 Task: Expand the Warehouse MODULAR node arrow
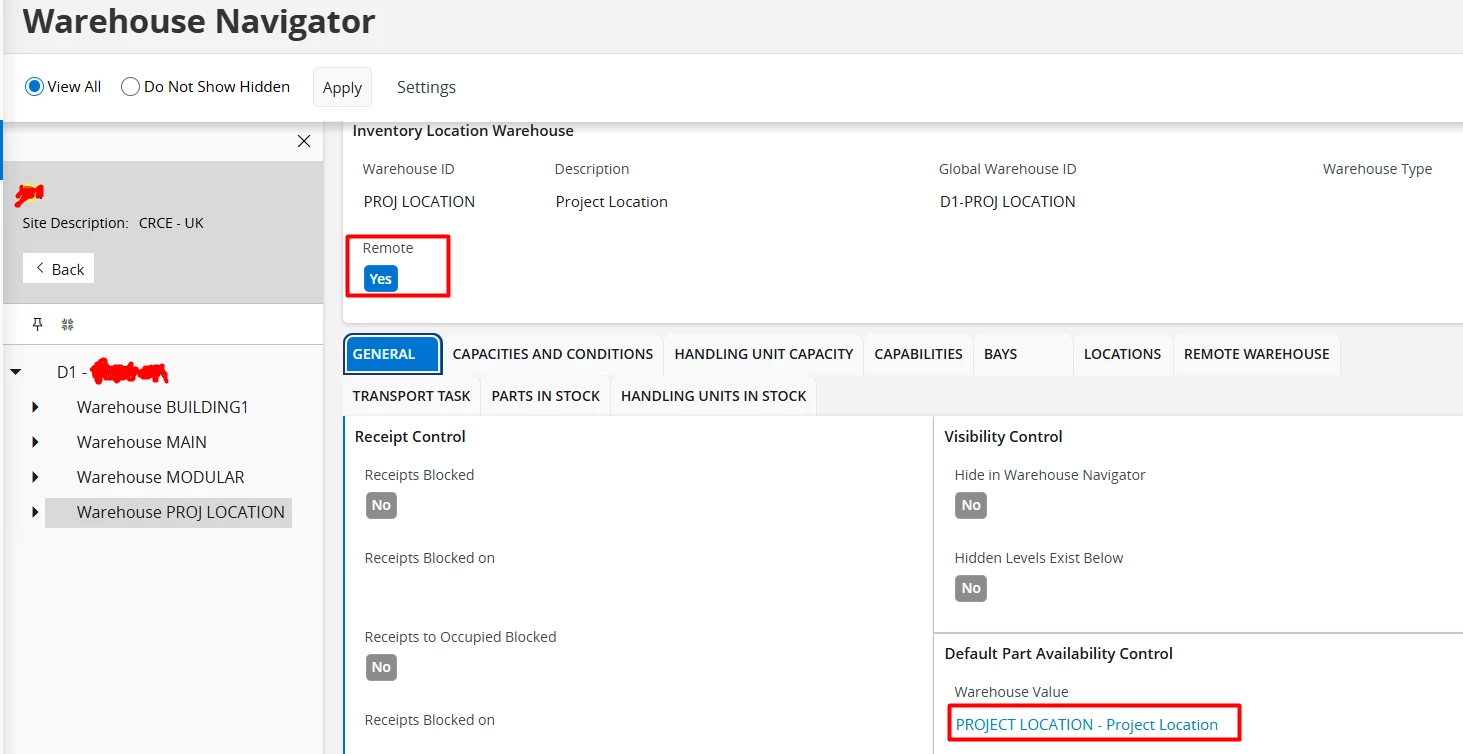pyautogui.click(x=35, y=478)
